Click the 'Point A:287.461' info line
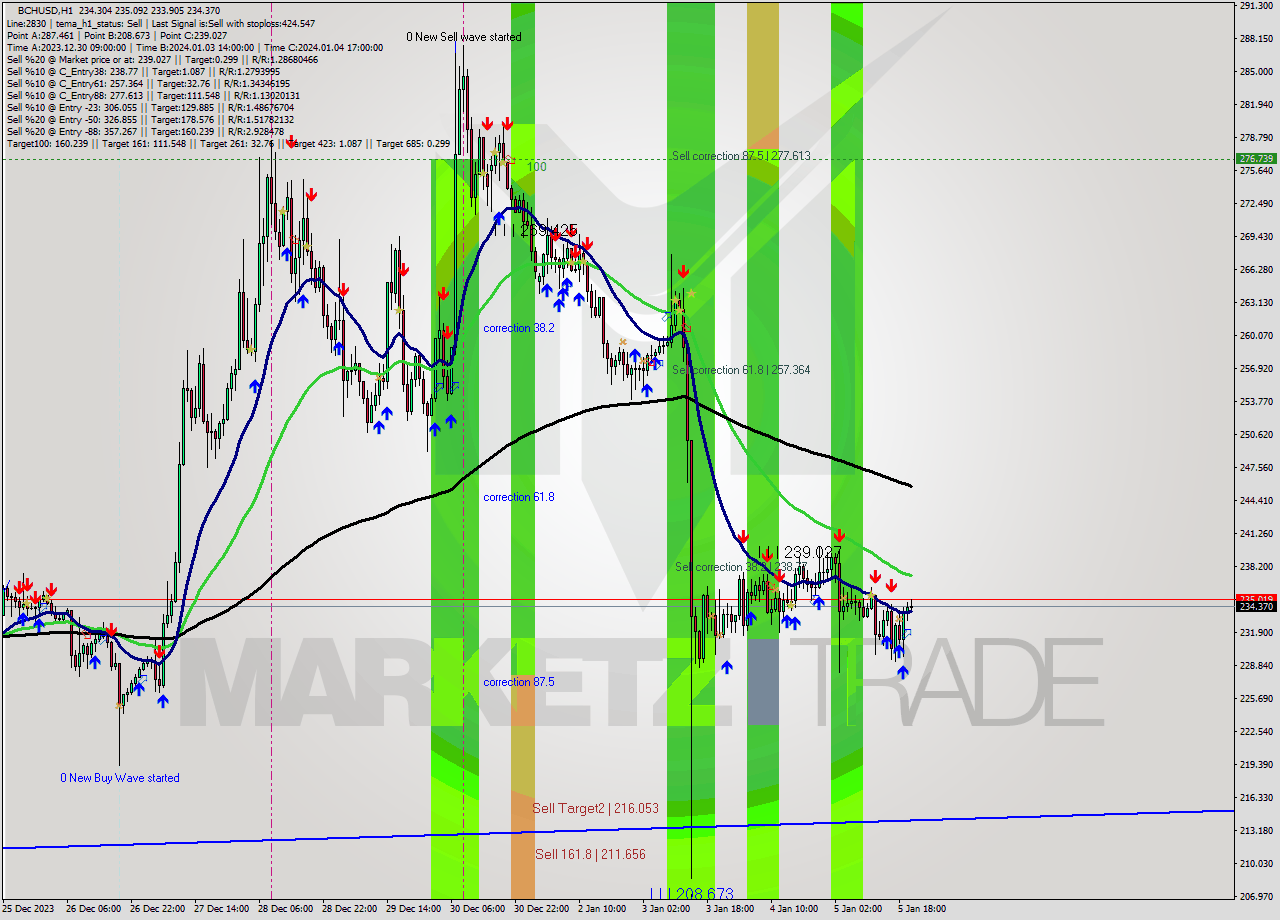The image size is (1280, 920). coord(116,35)
